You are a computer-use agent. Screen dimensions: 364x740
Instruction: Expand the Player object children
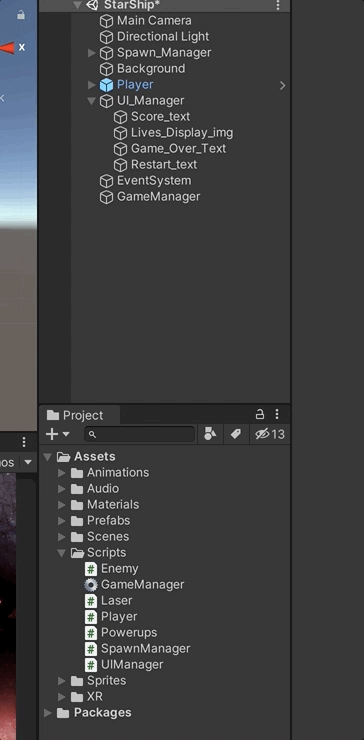tap(92, 85)
